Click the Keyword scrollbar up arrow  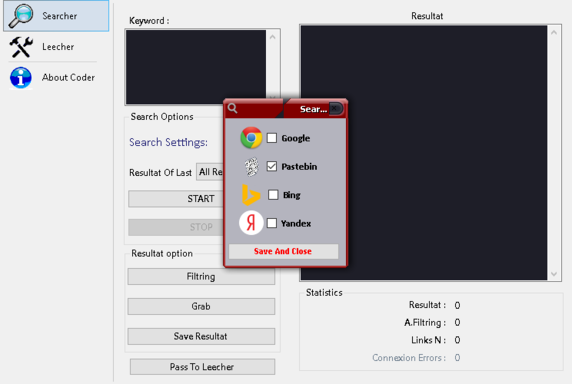point(273,37)
